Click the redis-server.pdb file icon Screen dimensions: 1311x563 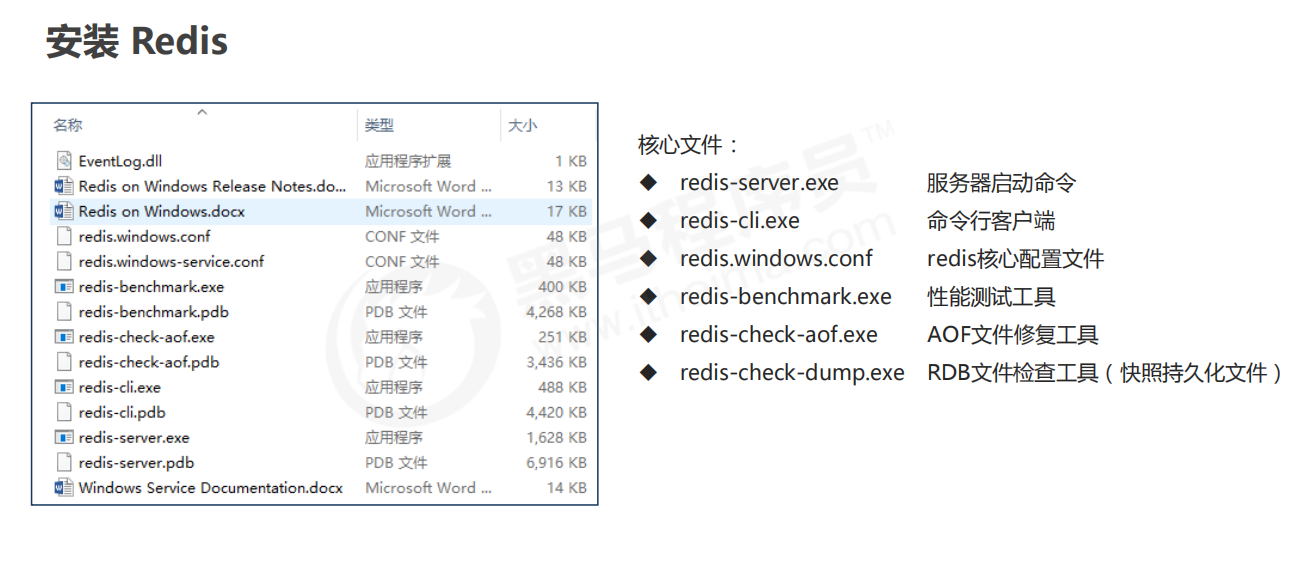64,462
